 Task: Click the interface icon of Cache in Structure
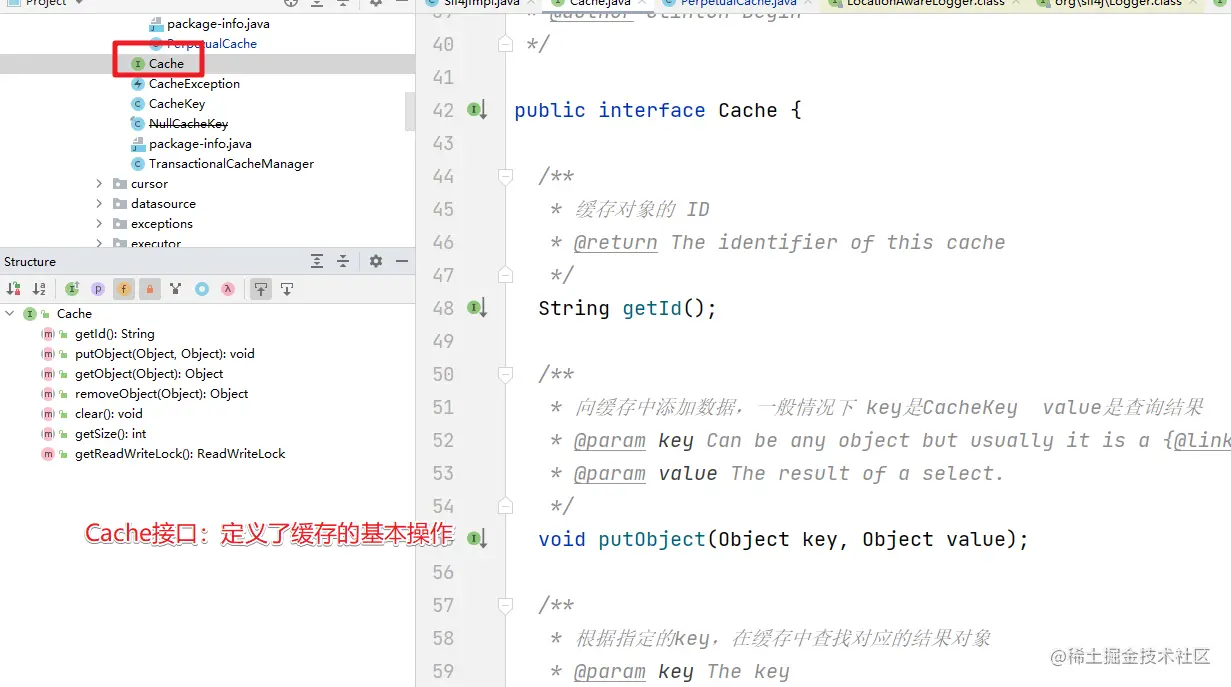point(30,314)
